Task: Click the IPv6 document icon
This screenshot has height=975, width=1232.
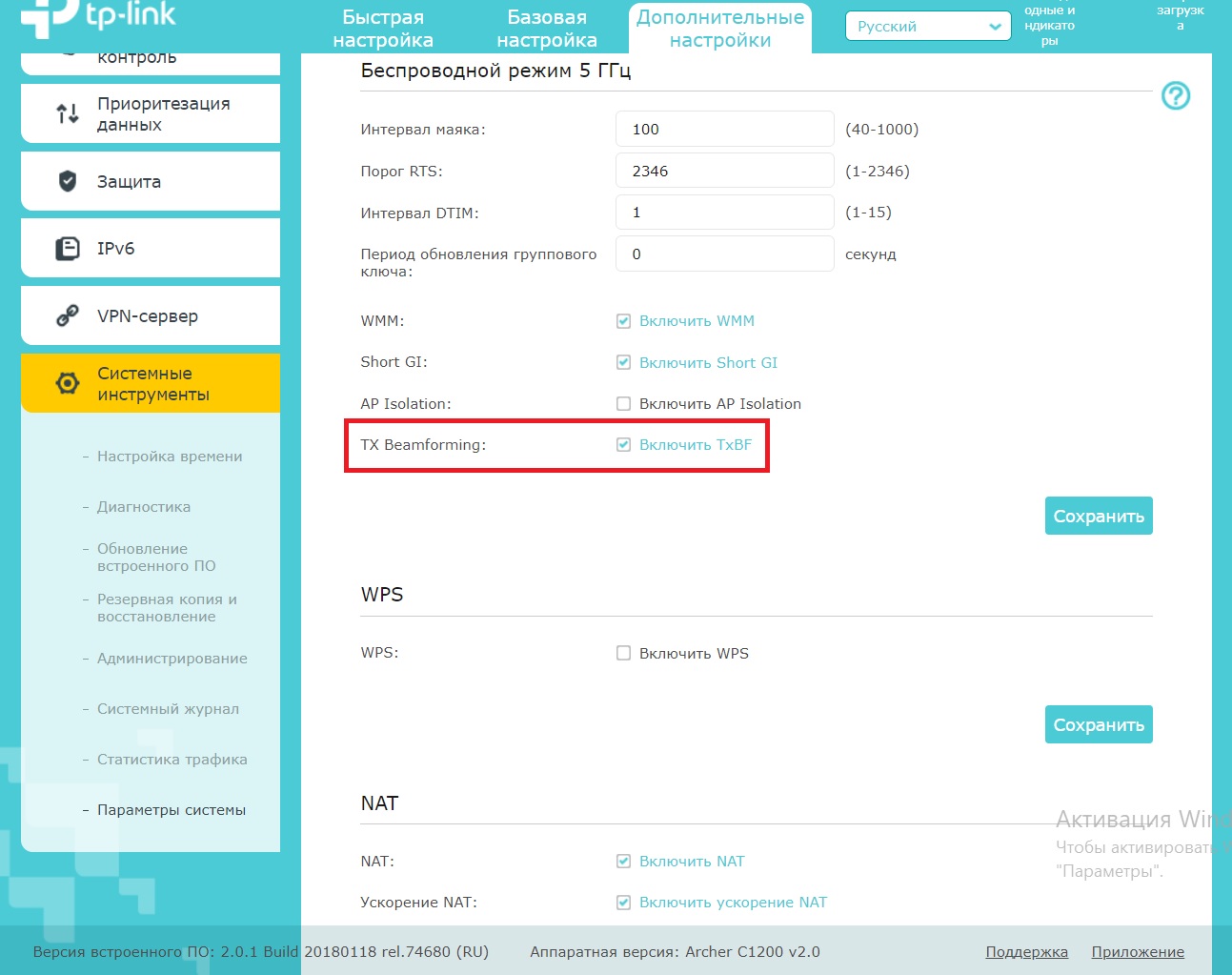Action: coord(68,249)
